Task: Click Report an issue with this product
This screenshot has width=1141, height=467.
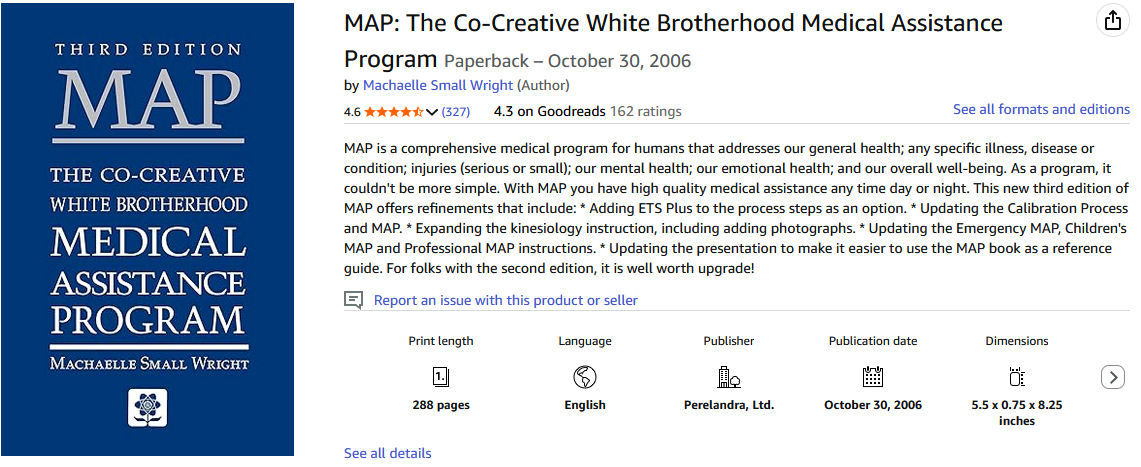Action: pyautogui.click(x=505, y=300)
